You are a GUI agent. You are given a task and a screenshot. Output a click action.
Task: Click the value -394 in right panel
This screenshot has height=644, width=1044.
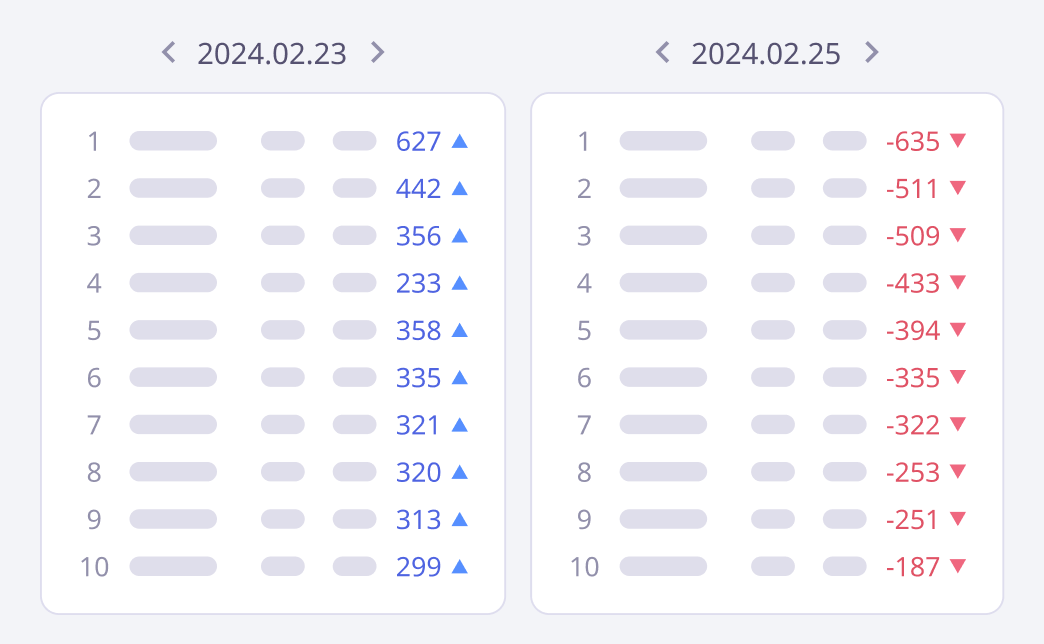[x=913, y=331]
